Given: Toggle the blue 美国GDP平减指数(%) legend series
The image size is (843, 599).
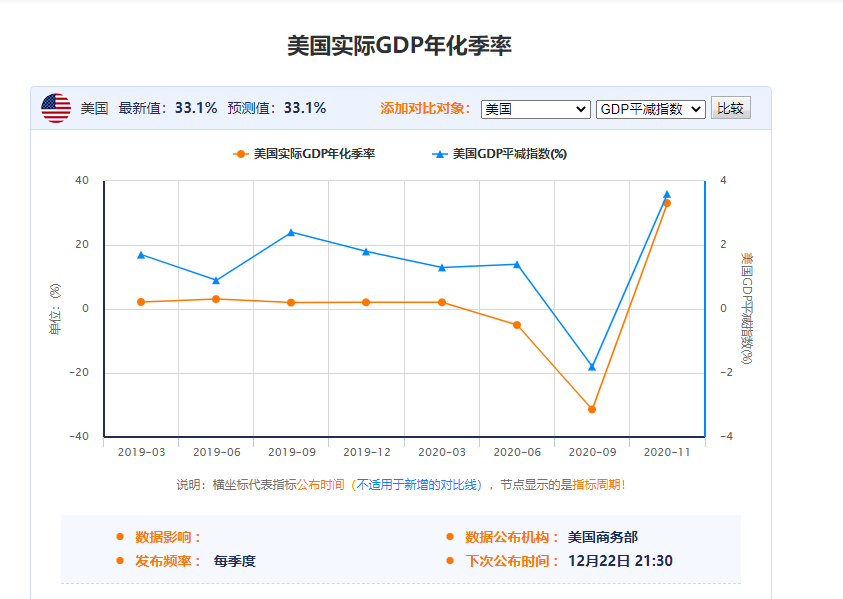Looking at the screenshot, I should pyautogui.click(x=499, y=154).
